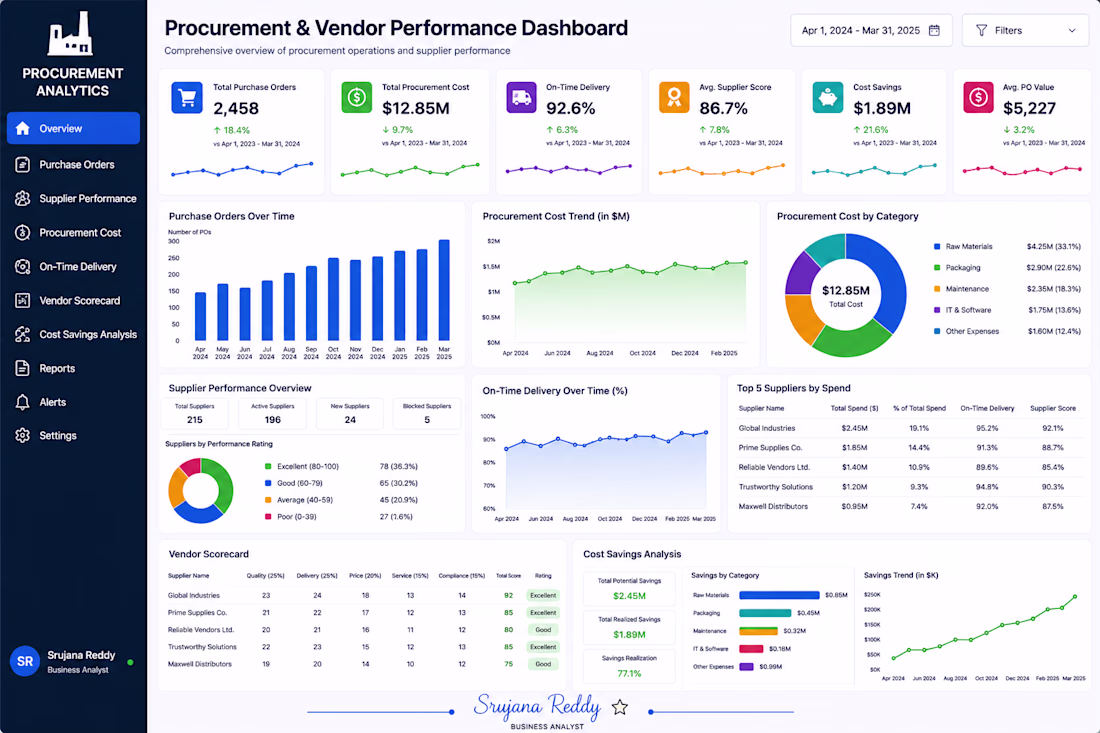Click Good rating badge for Reliable Vendors Ltd.

pyautogui.click(x=543, y=630)
